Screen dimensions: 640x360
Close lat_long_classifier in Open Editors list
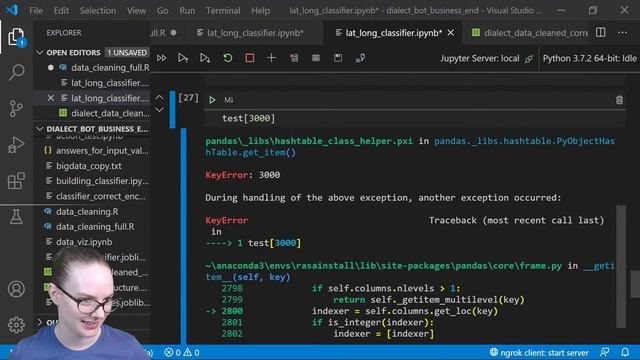[51, 98]
